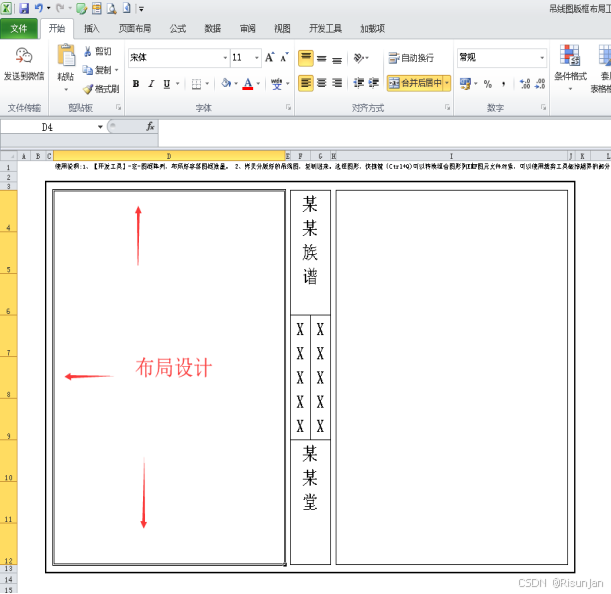Select column D header
Viewport: 611px width, 594px height.
[169, 156]
